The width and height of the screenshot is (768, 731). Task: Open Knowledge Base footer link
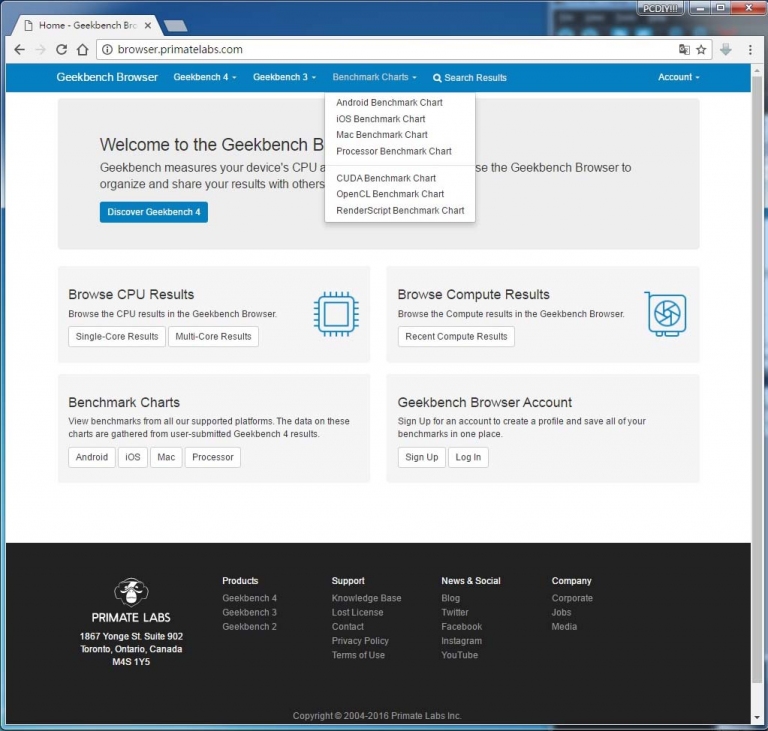[x=366, y=598]
